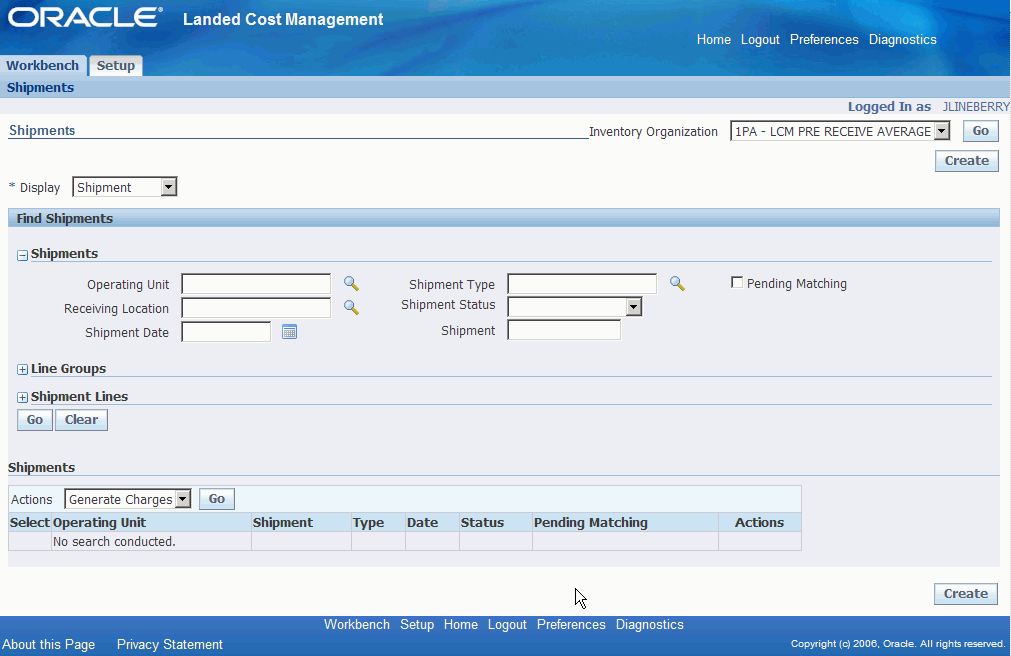Click the bottom Create button
Viewport: 1011px width, 656px height.
pos(966,593)
